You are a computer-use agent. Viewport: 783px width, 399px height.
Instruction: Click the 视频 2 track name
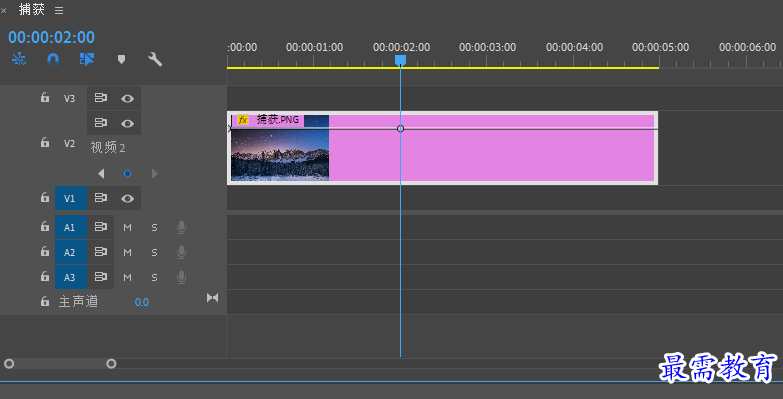coord(108,147)
